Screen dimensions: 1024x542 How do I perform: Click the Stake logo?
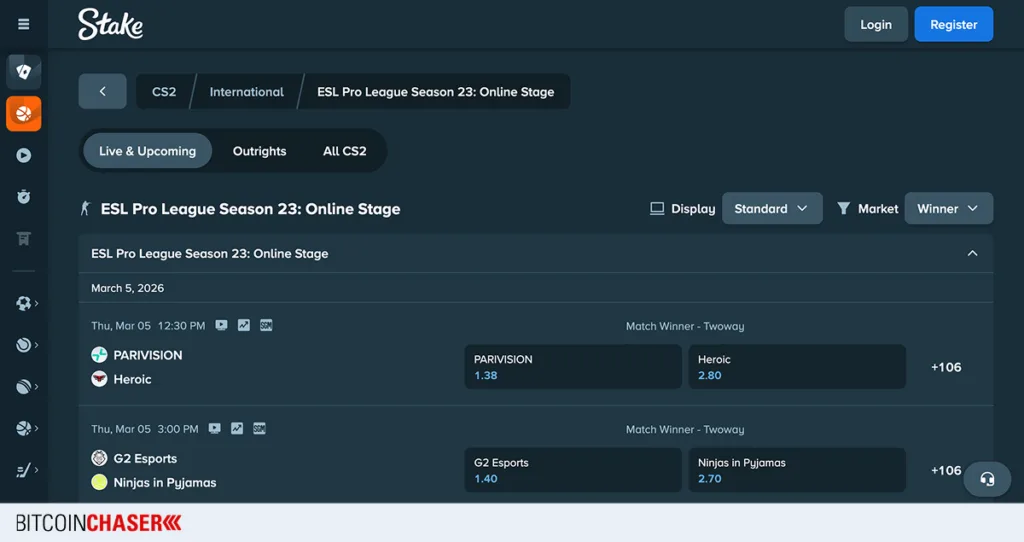(110, 24)
